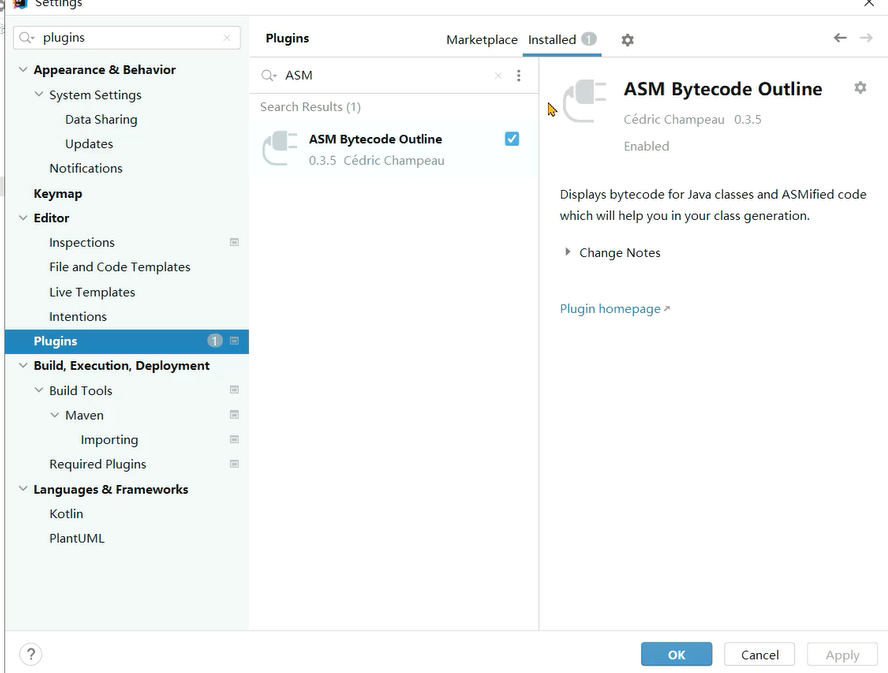Collapse the Appearance & Behavior tree node

pyautogui.click(x=23, y=70)
